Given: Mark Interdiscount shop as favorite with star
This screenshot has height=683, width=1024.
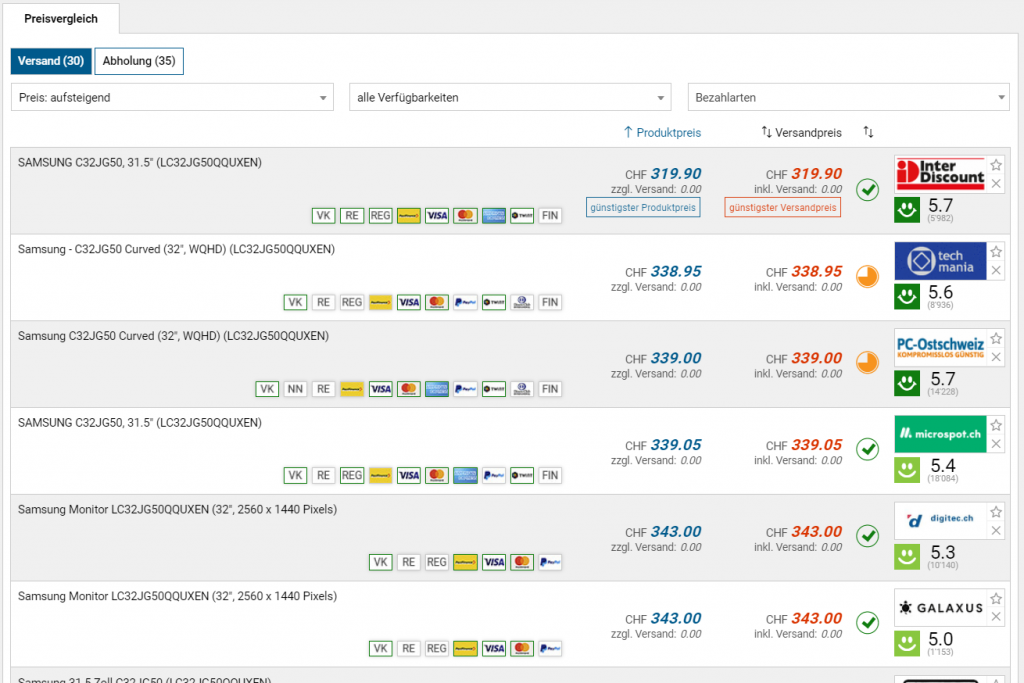Looking at the screenshot, I should pyautogui.click(x=996, y=165).
